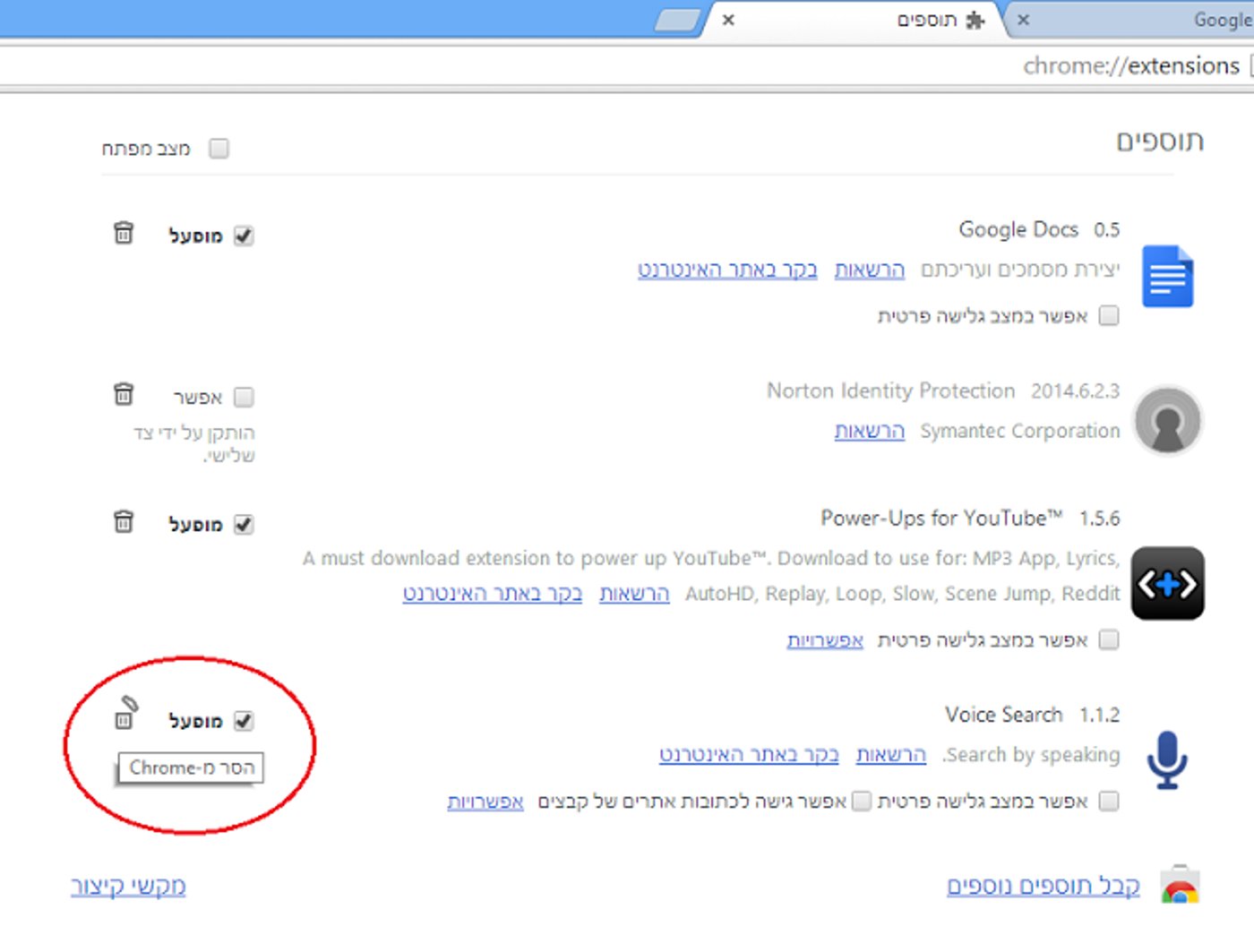Allow Google Docs in incognito checkbox
This screenshot has height=952, width=1254.
1109,316
